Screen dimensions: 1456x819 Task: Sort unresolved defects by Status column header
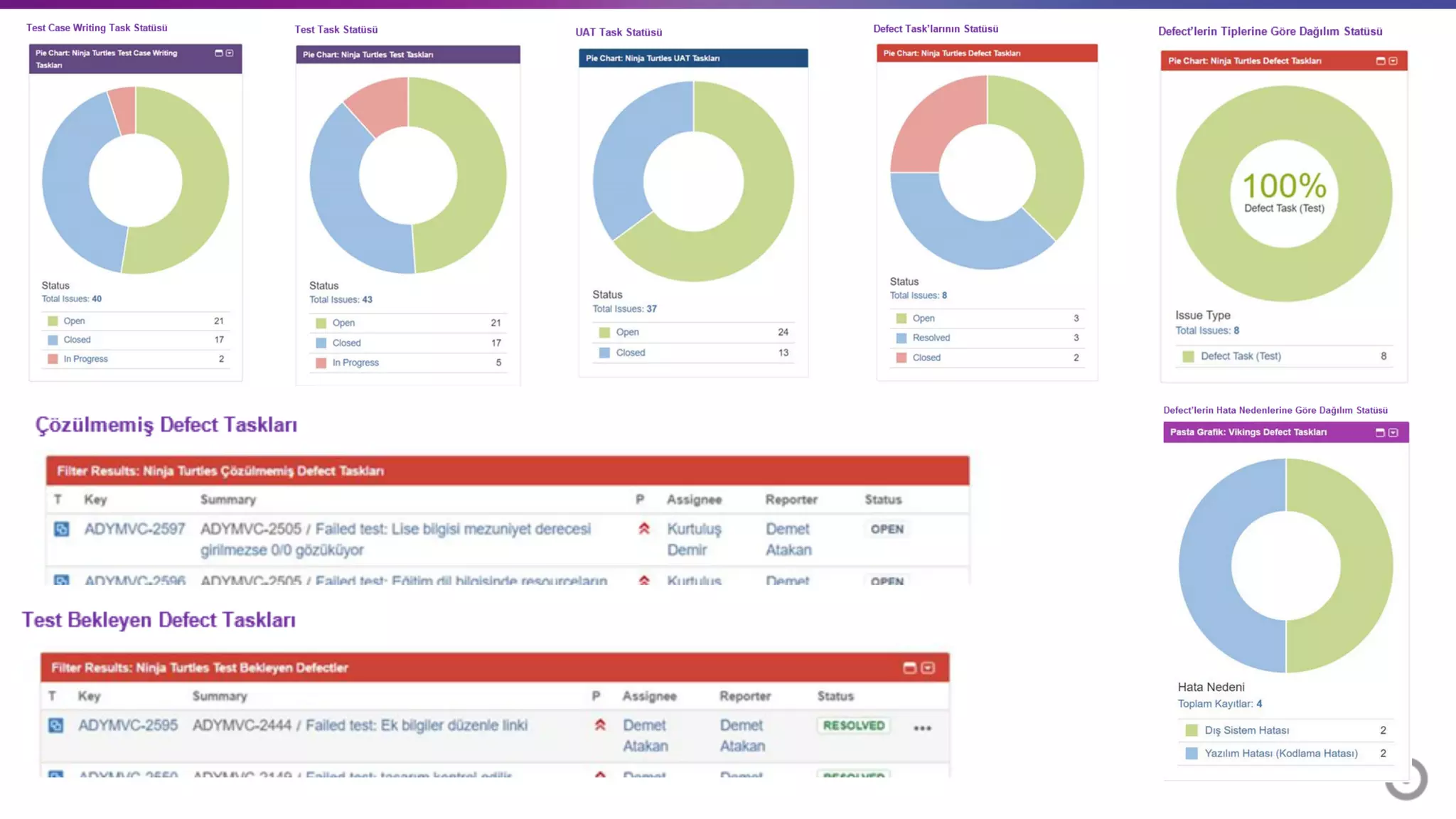coord(883,500)
